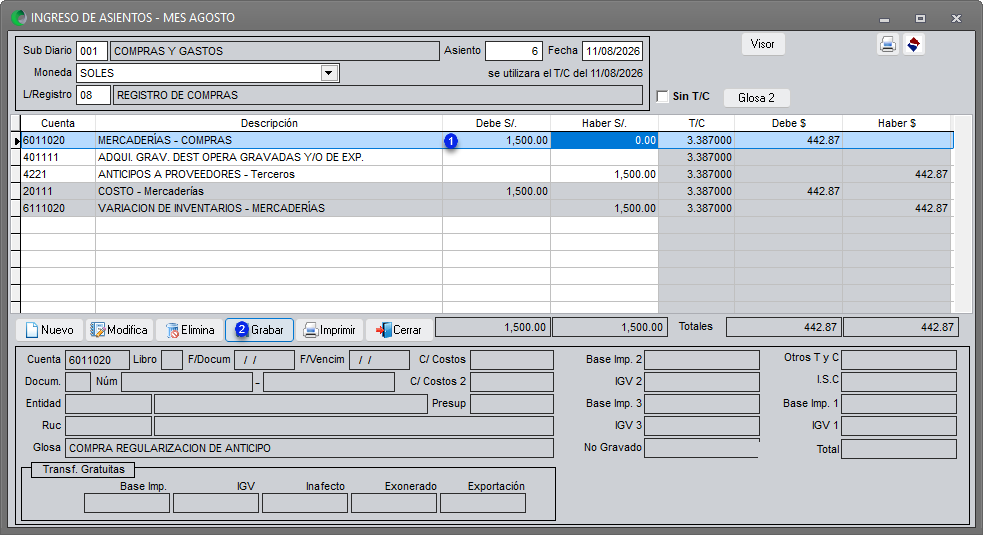The width and height of the screenshot is (983, 535).
Task: Click the IGV 3 field
Action: coord(702,426)
